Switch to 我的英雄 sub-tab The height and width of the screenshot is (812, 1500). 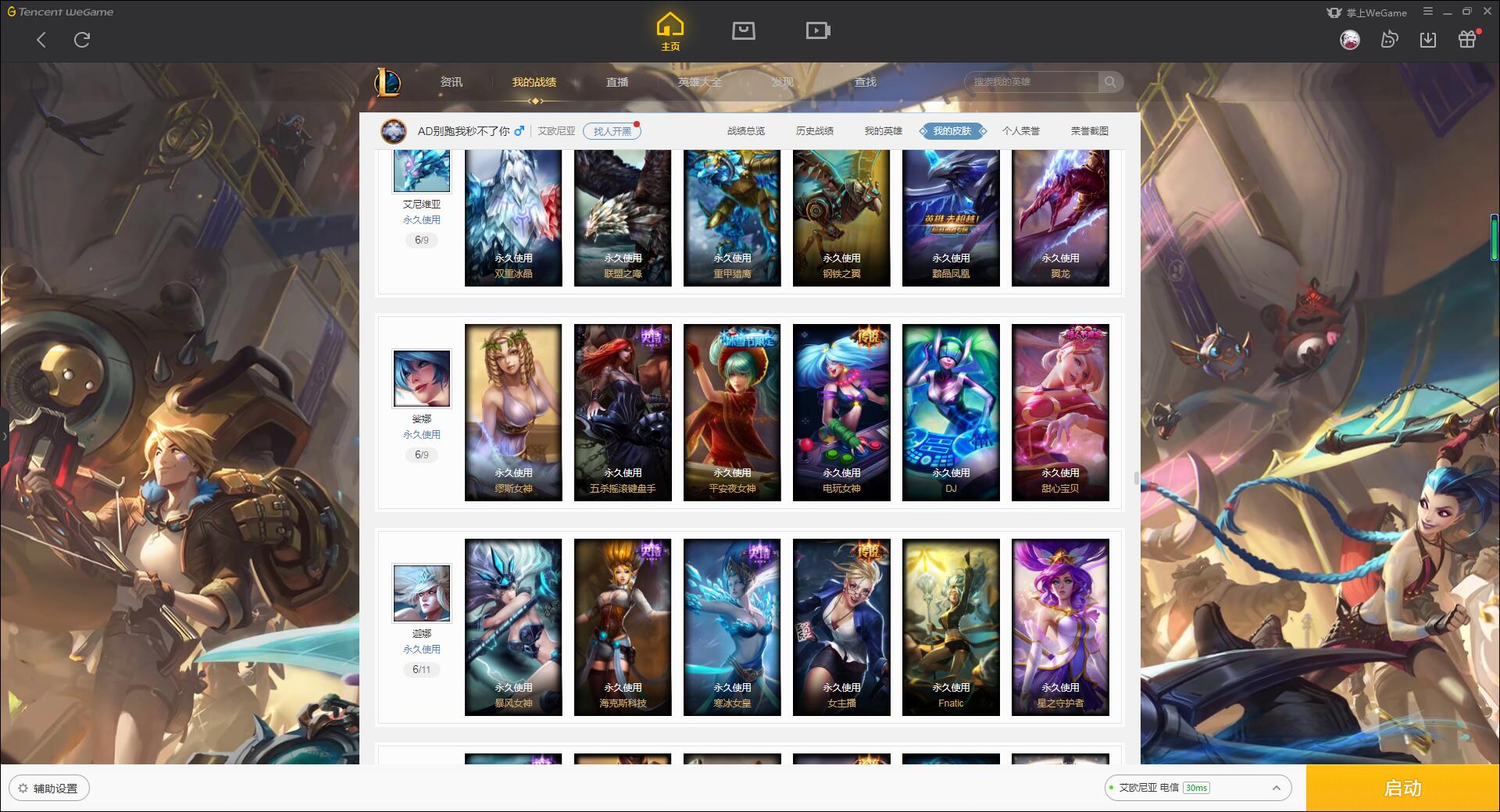point(884,131)
